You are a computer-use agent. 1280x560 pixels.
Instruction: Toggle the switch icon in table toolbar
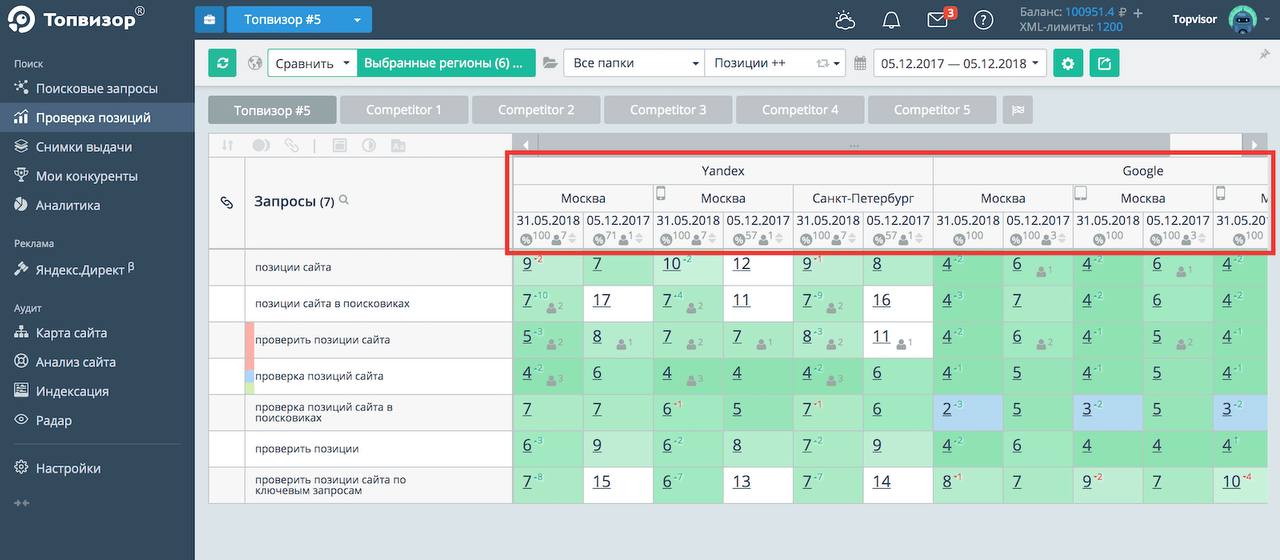pos(261,145)
